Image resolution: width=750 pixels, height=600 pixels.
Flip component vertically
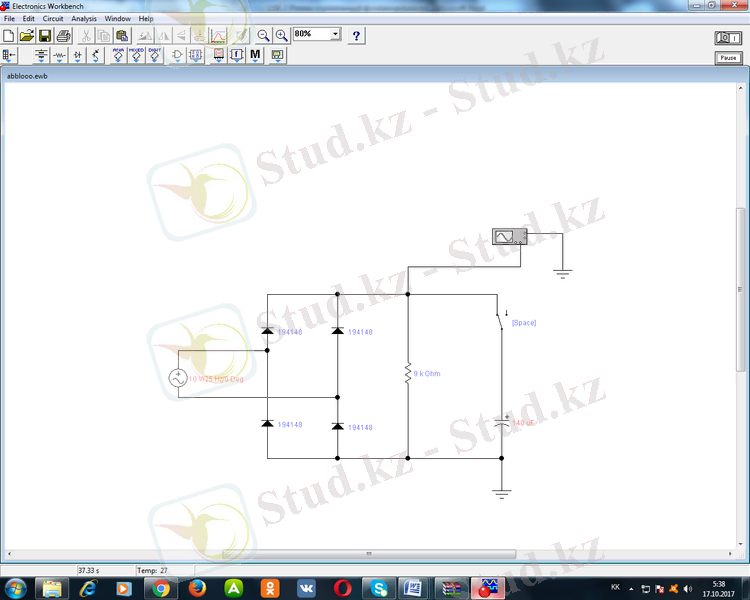tap(181, 36)
